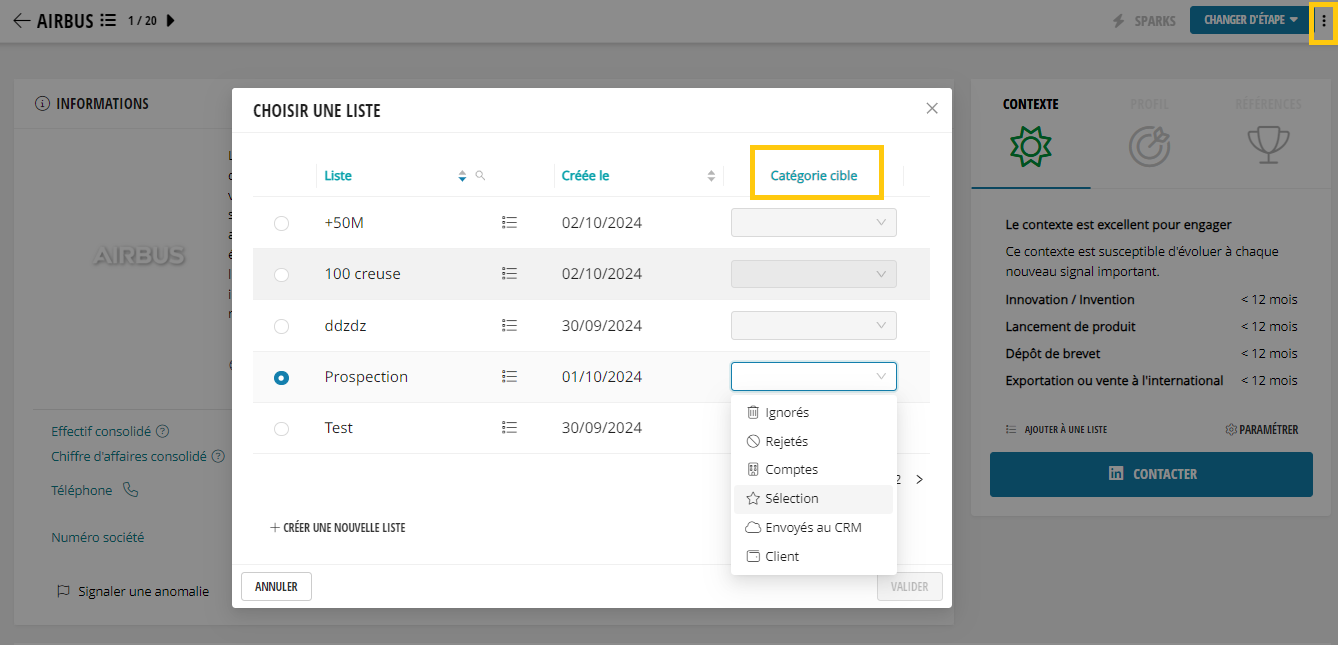Select the +50M list radio button
This screenshot has height=645, width=1338.
pos(281,223)
